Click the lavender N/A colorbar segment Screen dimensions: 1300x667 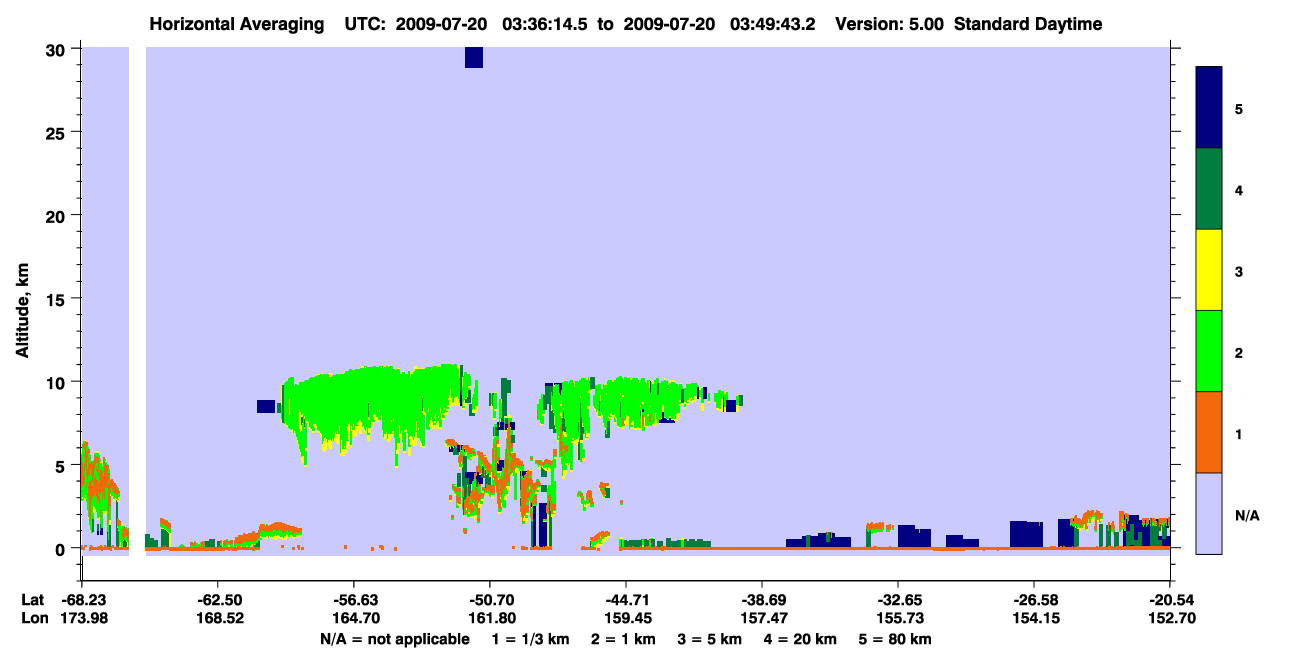click(1209, 513)
